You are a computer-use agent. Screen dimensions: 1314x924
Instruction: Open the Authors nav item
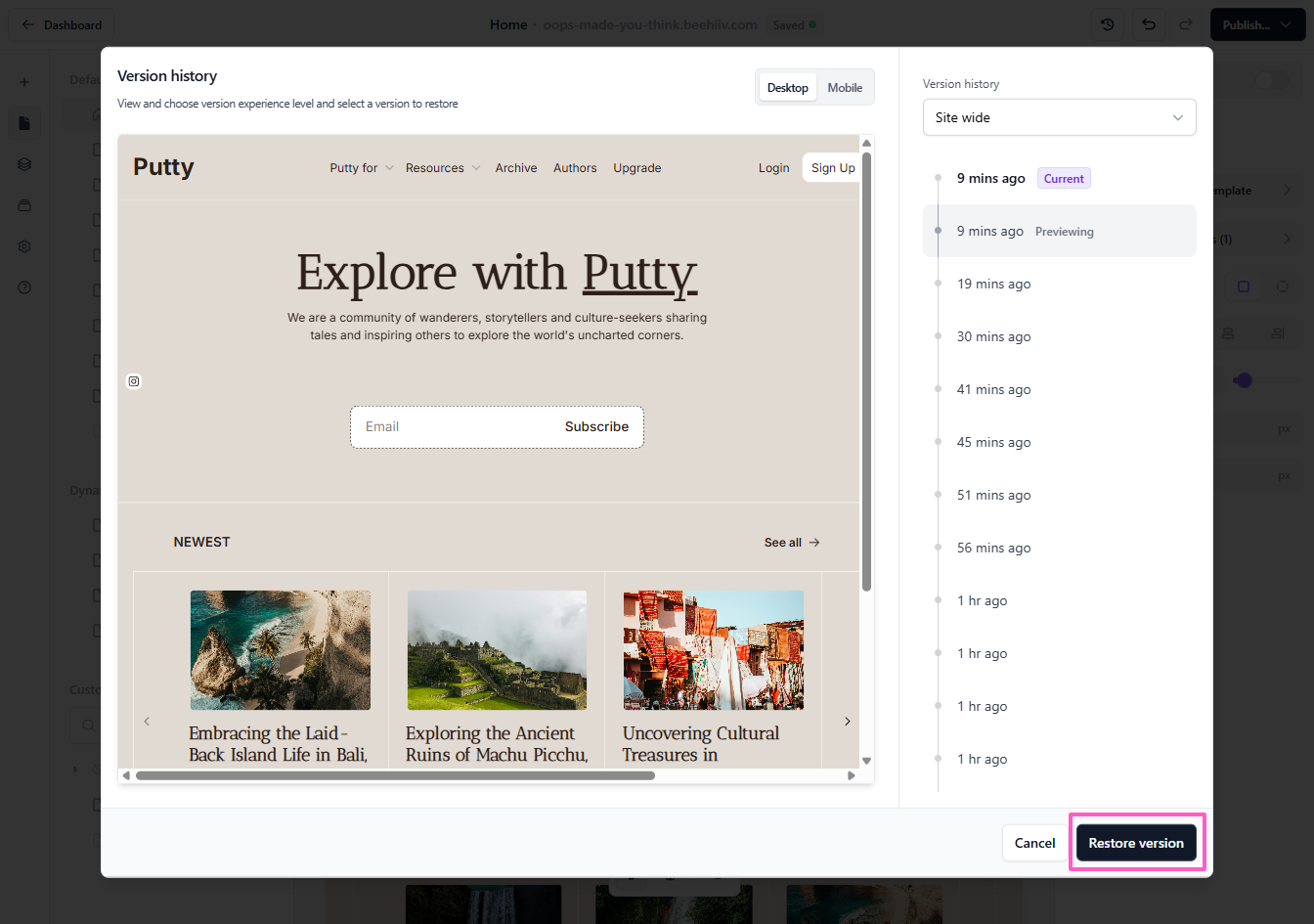coord(575,168)
